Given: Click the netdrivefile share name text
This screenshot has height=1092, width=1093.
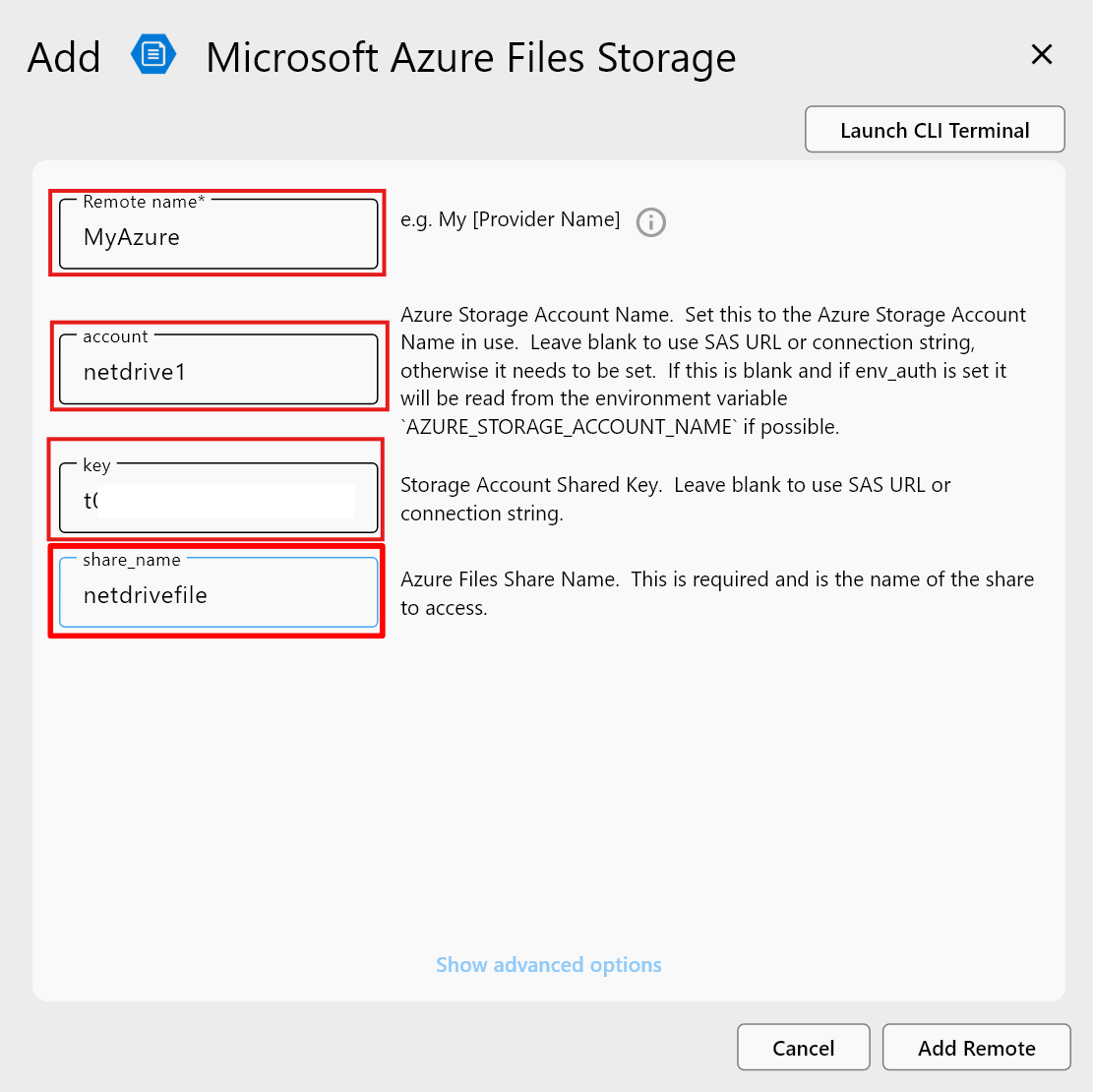Looking at the screenshot, I should click(x=146, y=595).
